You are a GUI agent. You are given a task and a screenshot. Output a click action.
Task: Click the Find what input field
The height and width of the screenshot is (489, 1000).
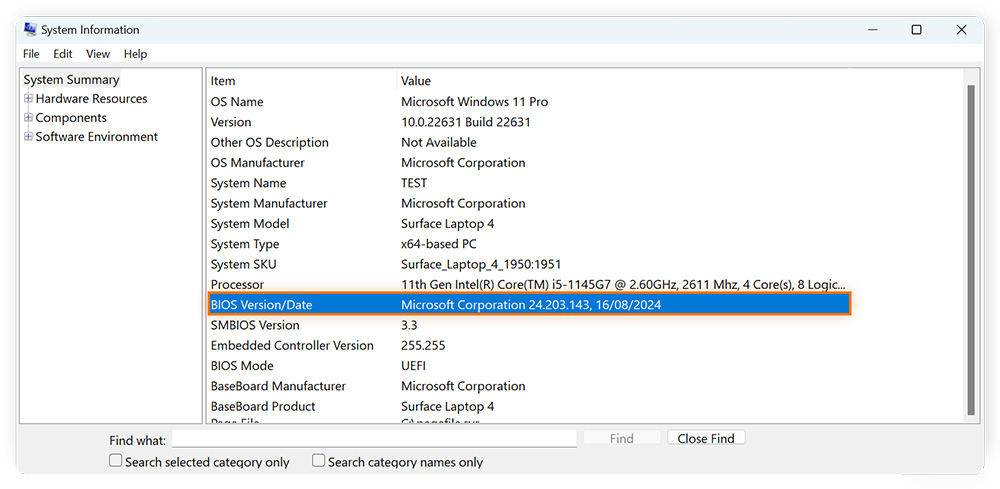pyautogui.click(x=374, y=439)
